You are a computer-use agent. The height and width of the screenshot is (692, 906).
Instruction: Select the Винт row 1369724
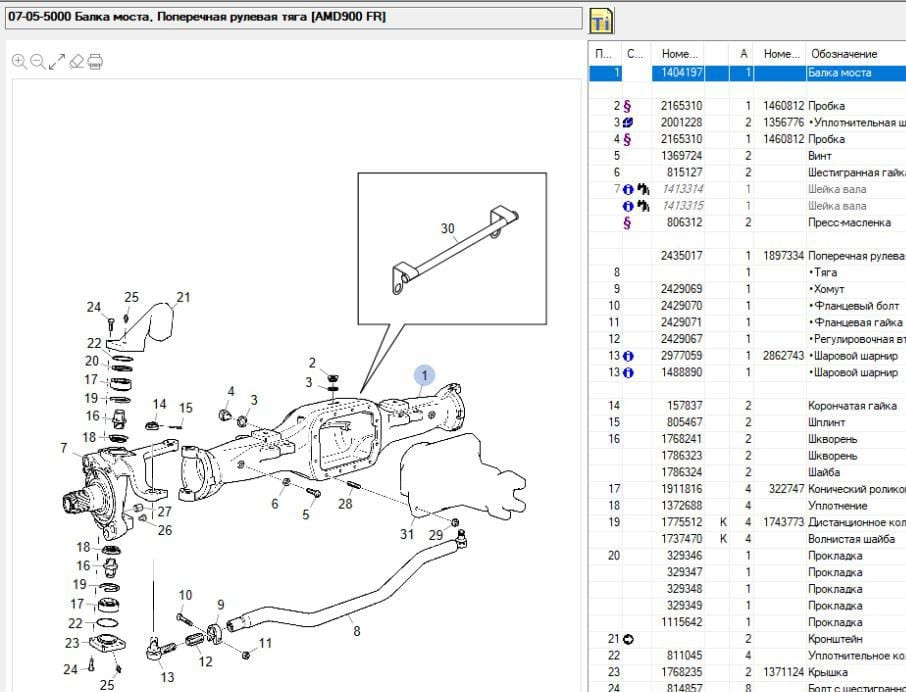[x=819, y=156]
